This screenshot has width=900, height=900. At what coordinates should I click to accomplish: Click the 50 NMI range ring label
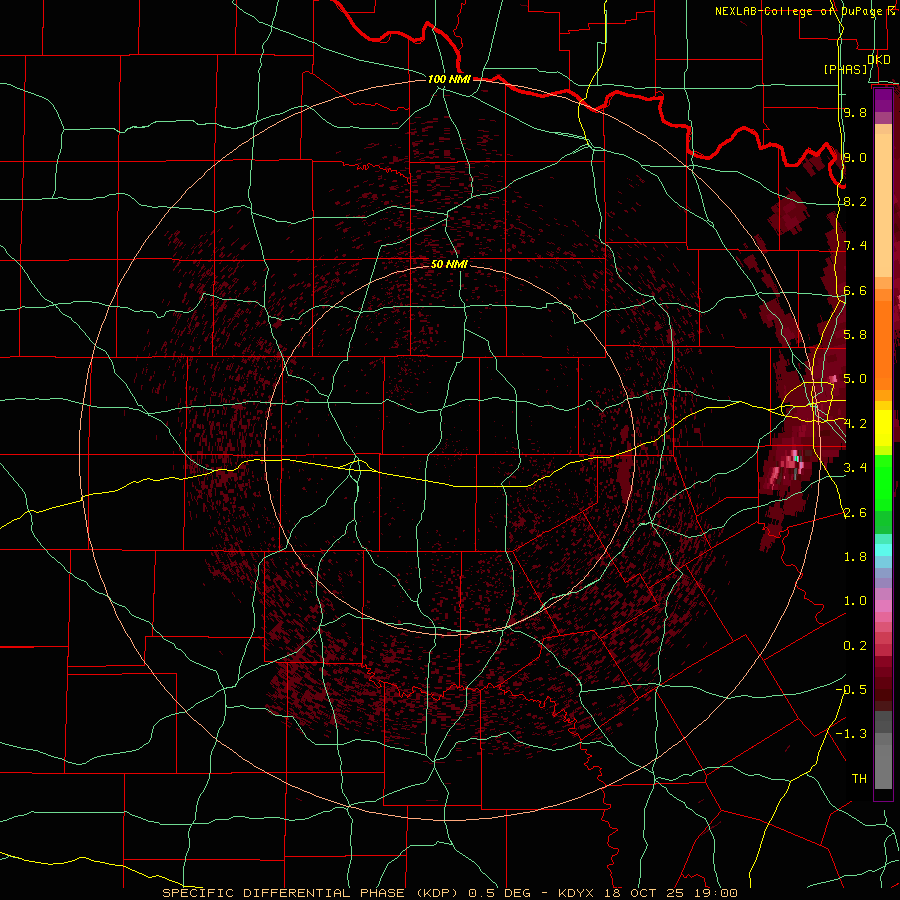click(449, 264)
